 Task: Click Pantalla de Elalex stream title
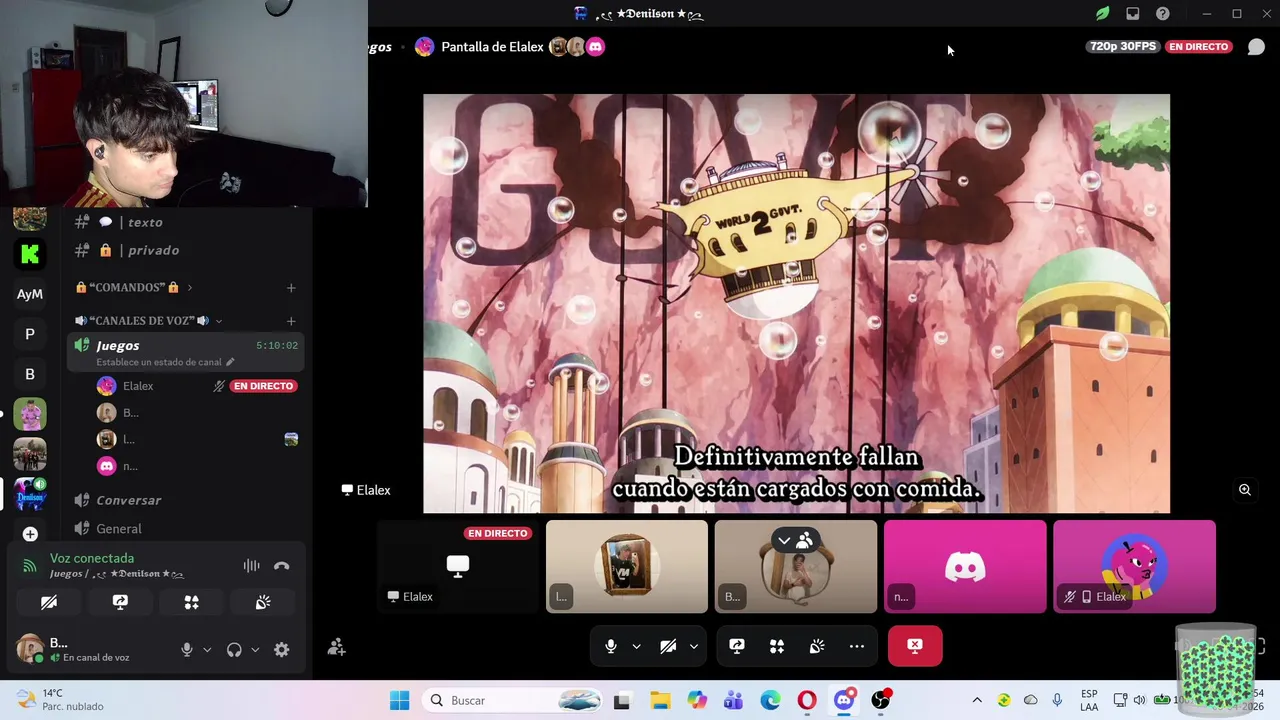coord(492,47)
